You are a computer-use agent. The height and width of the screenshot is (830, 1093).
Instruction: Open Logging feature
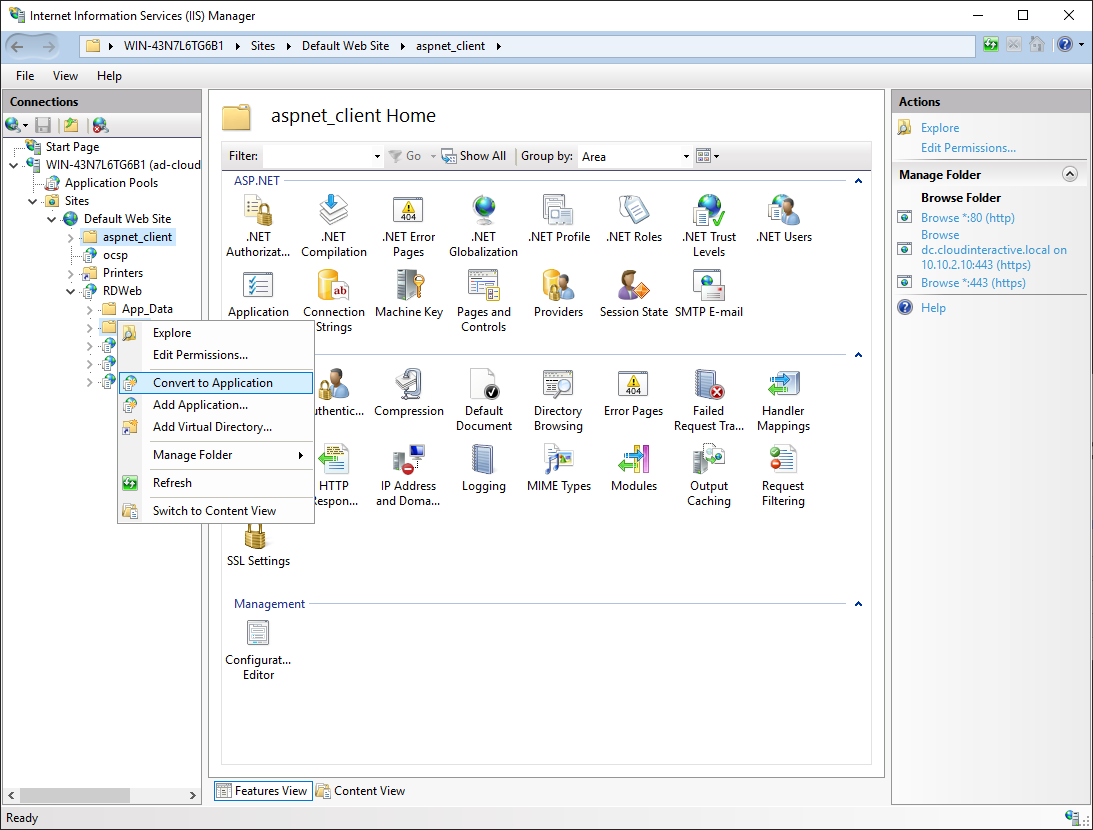(483, 468)
